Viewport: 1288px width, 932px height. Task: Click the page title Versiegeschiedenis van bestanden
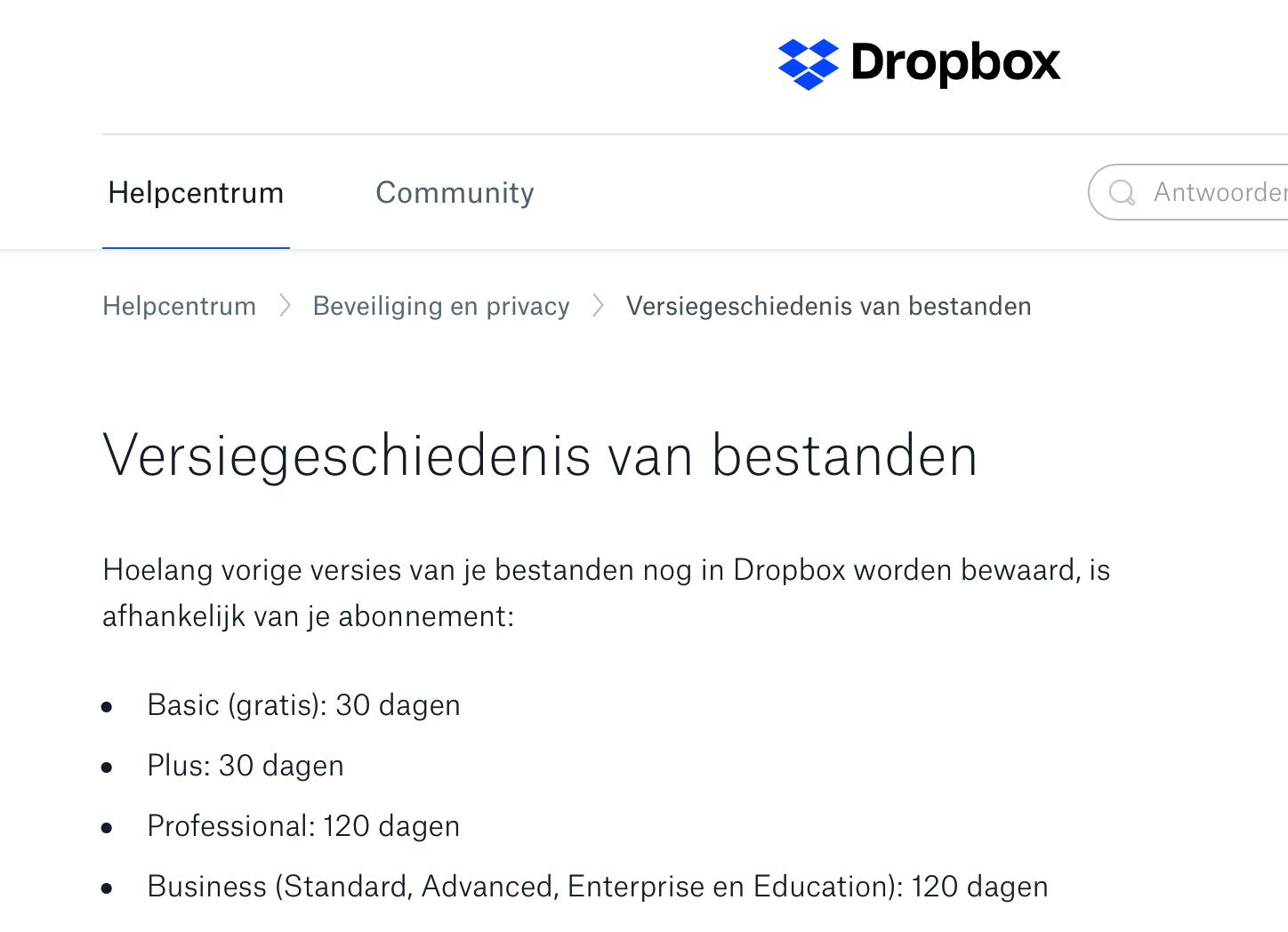click(540, 455)
